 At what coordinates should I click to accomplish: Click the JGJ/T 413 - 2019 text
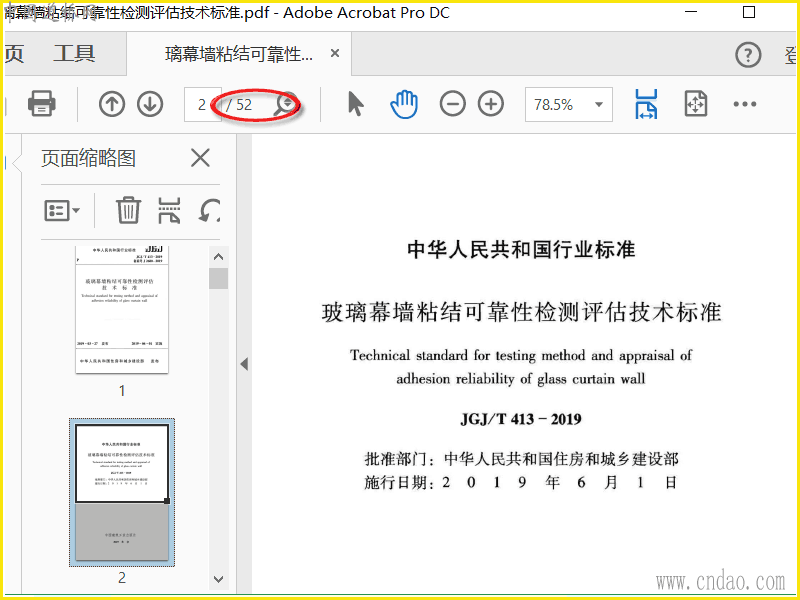[x=521, y=419]
